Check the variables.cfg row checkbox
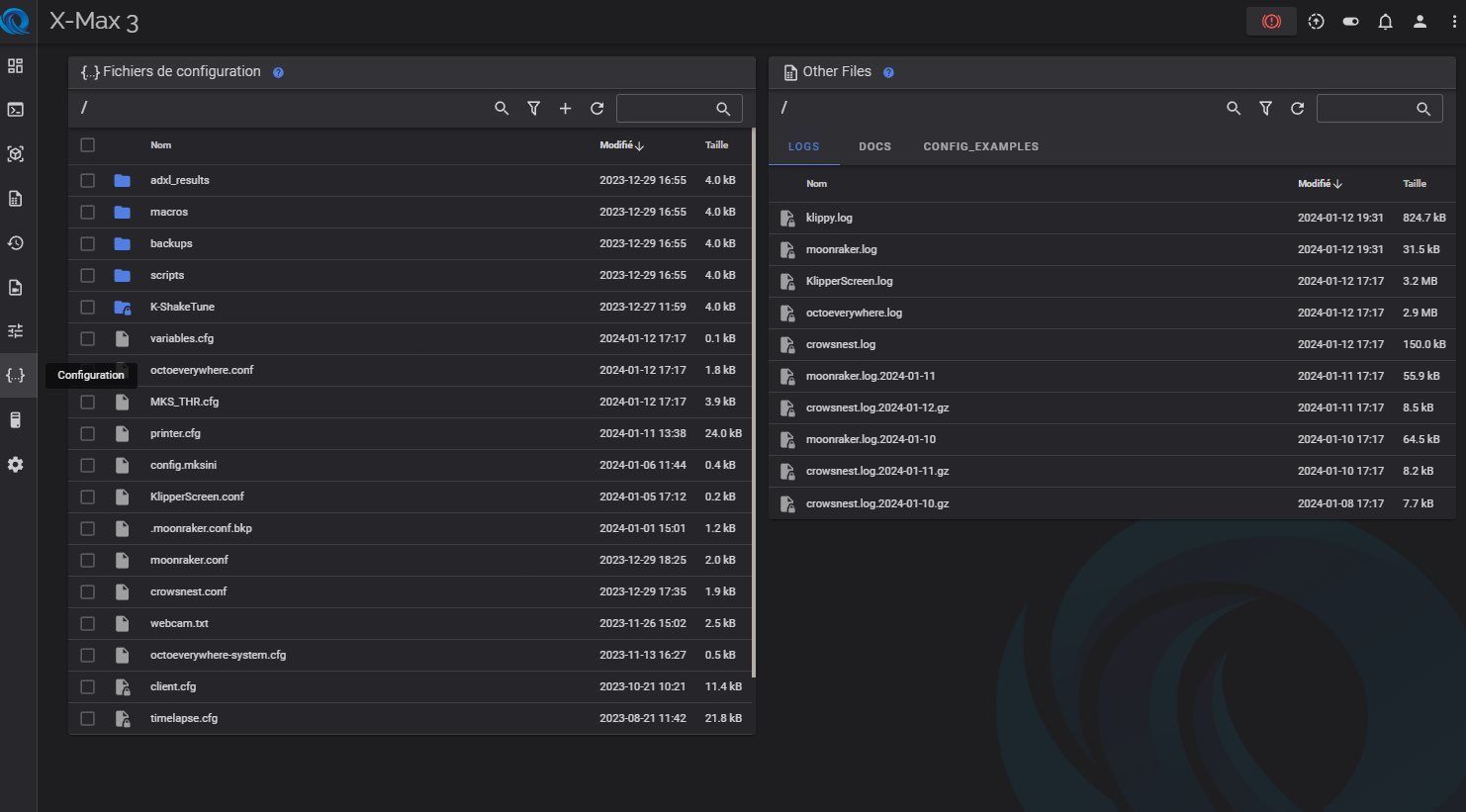 click(x=87, y=338)
